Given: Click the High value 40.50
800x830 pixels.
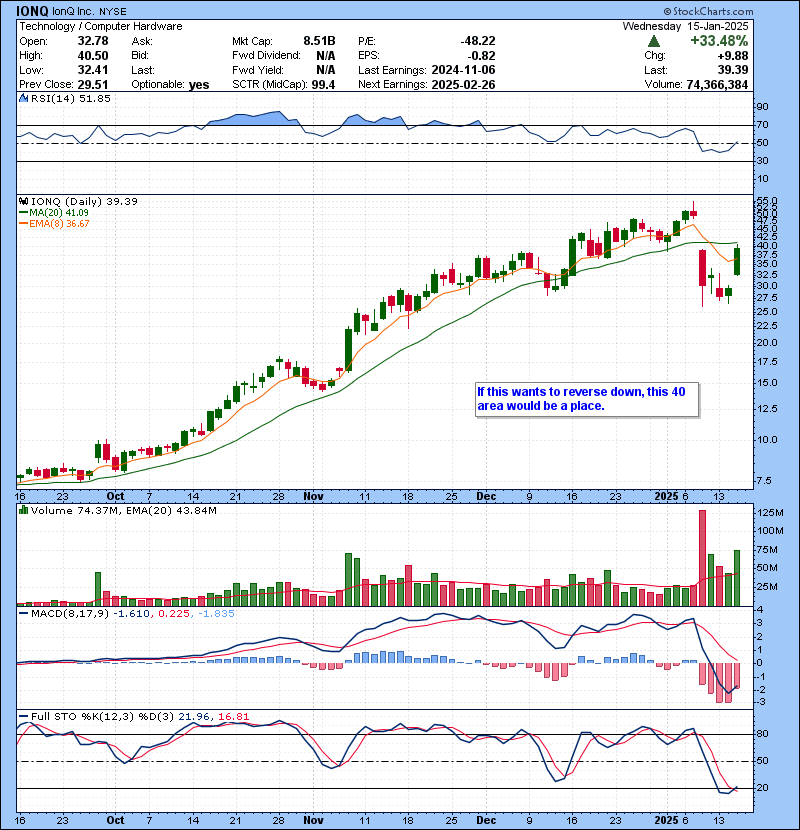Looking at the screenshot, I should click(x=93, y=56).
